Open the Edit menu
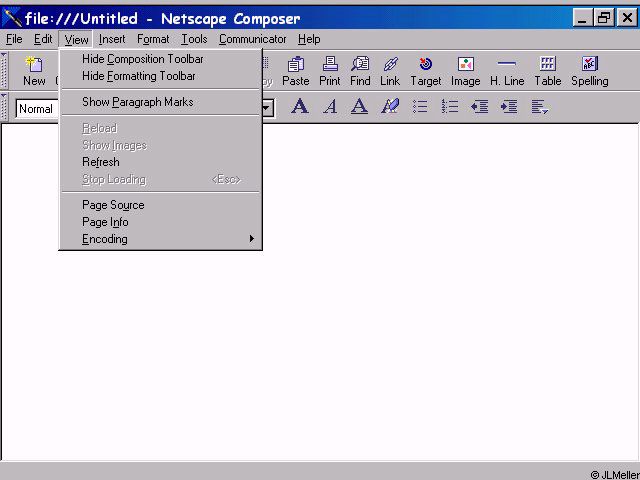640x480 pixels. pyautogui.click(x=43, y=39)
